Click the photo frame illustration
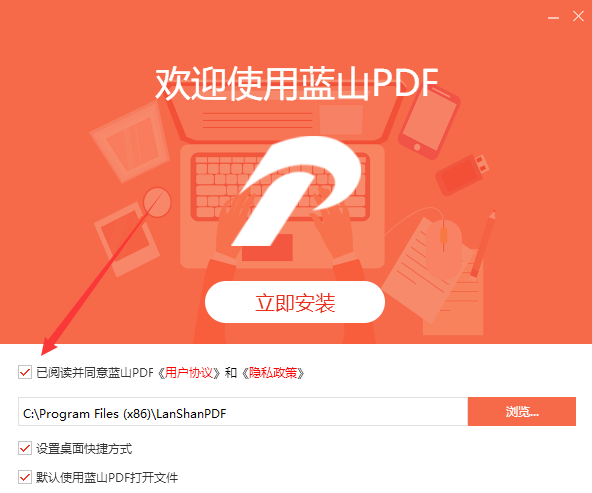The height and width of the screenshot is (493, 592). (x=127, y=239)
